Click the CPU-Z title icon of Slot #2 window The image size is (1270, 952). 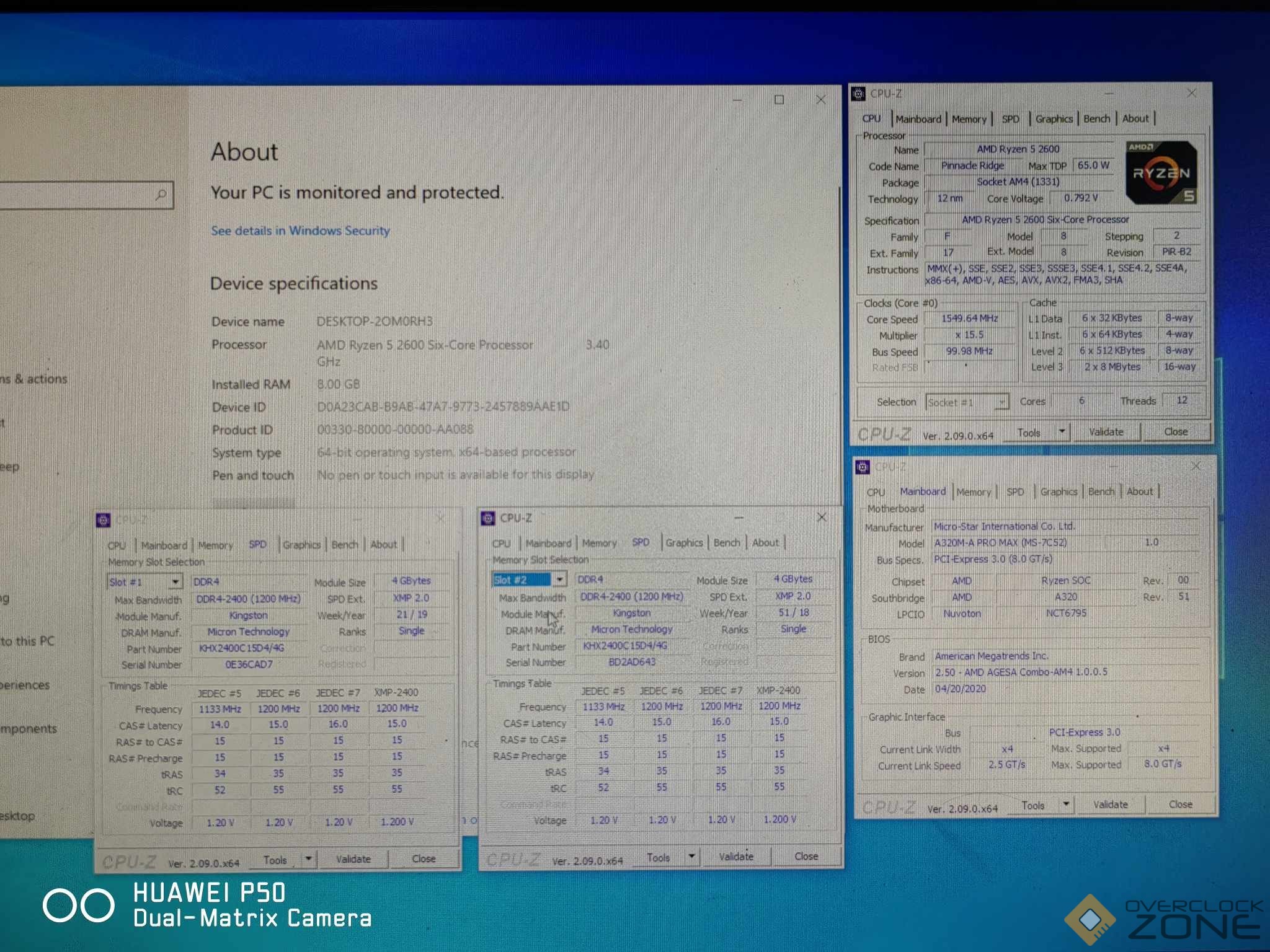click(488, 518)
